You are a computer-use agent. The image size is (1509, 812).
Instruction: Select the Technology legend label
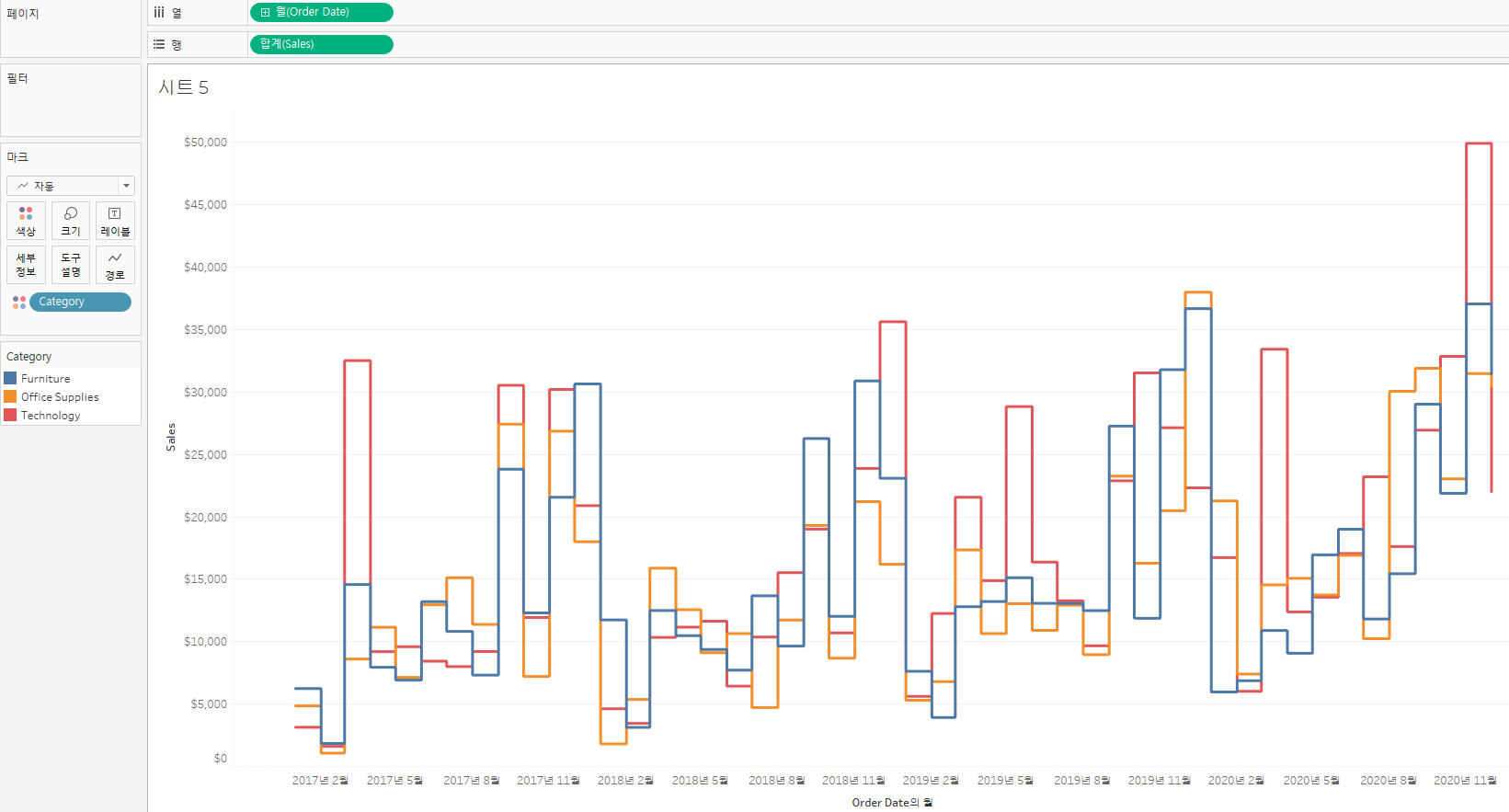coord(51,416)
